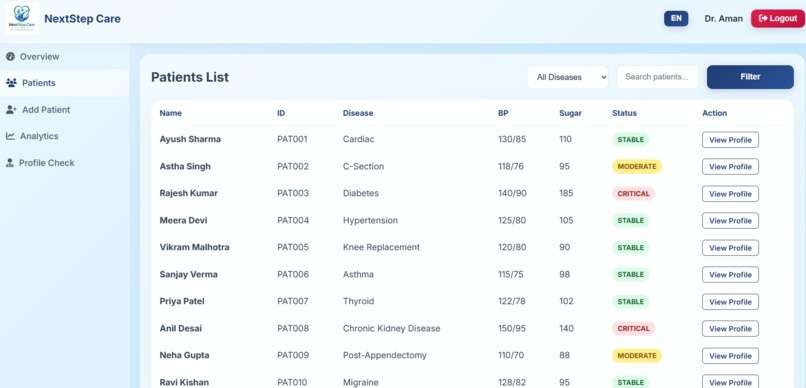View profile of Rajesh Kumar

tap(730, 194)
